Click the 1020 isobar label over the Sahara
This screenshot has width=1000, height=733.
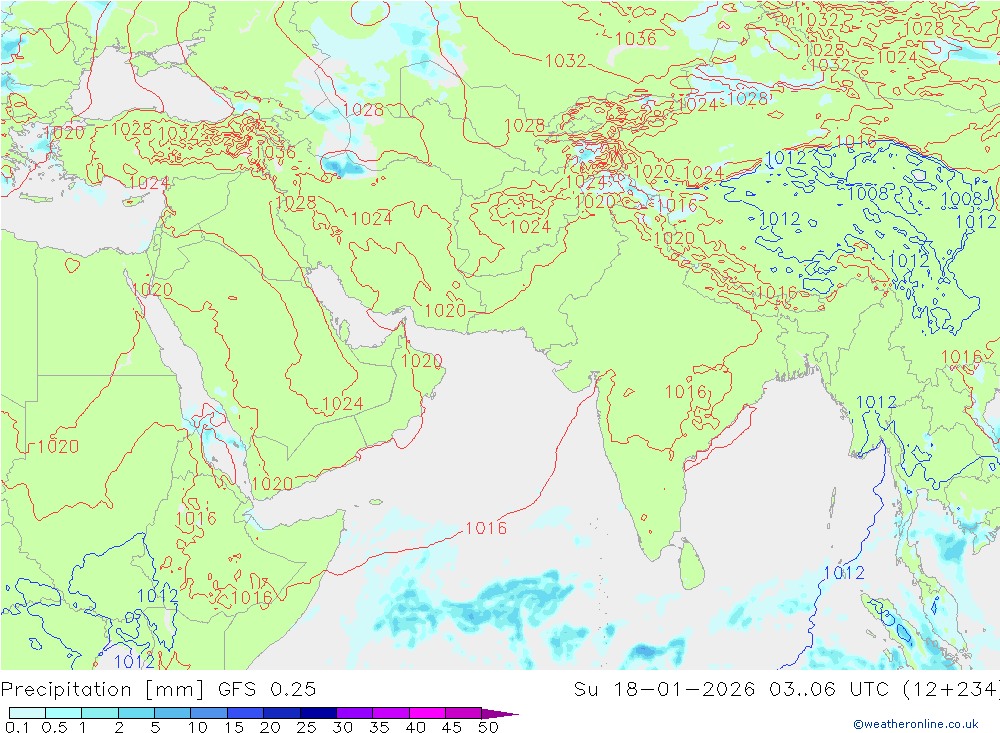[x=58, y=447]
